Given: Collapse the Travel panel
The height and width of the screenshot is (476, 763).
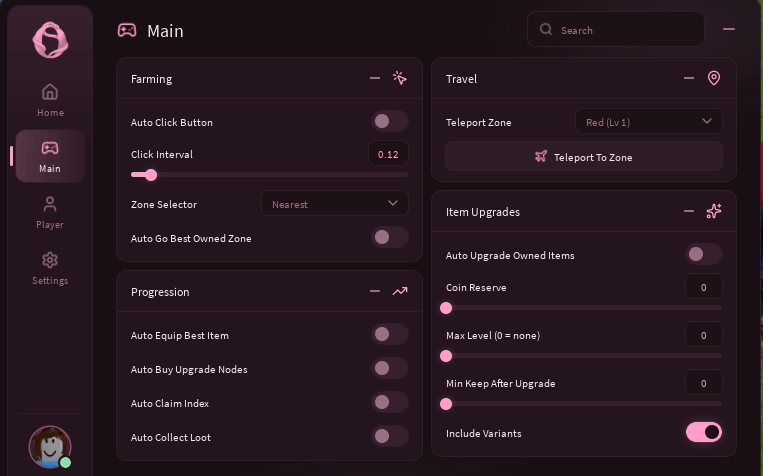Looking at the screenshot, I should 689,78.
